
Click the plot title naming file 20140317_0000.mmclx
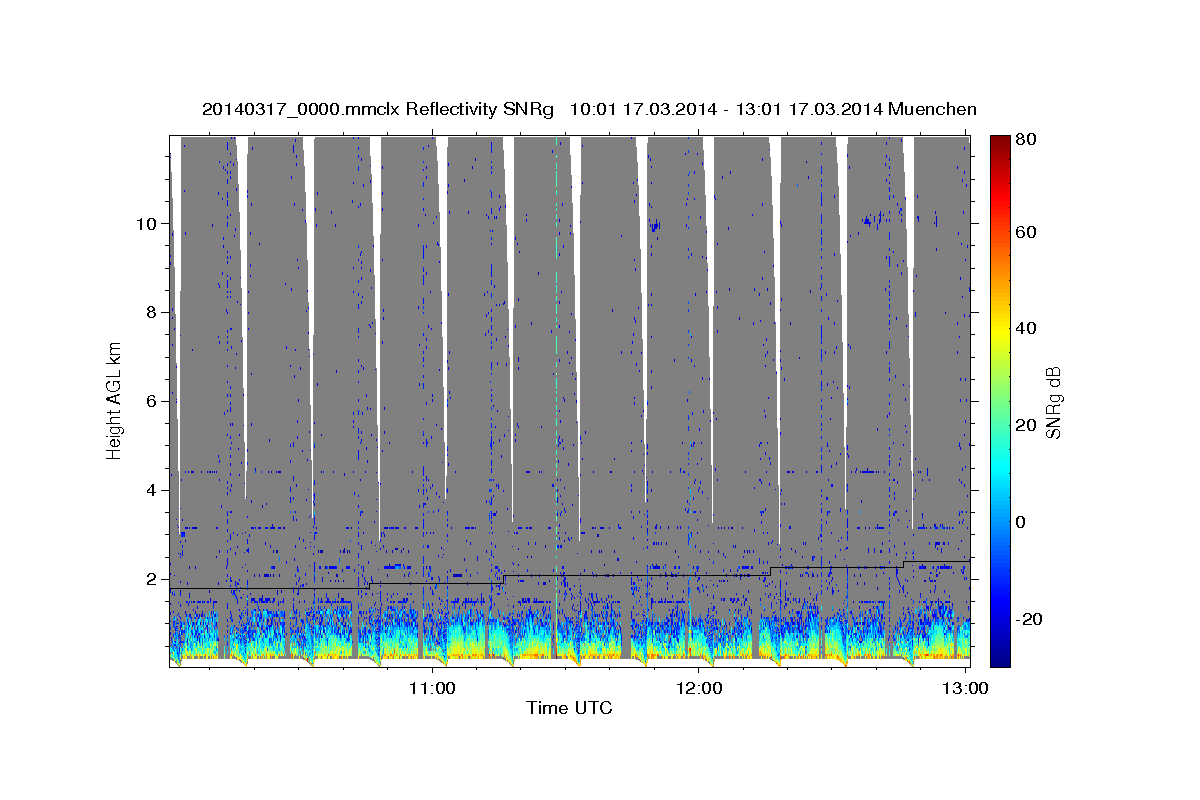(x=589, y=109)
